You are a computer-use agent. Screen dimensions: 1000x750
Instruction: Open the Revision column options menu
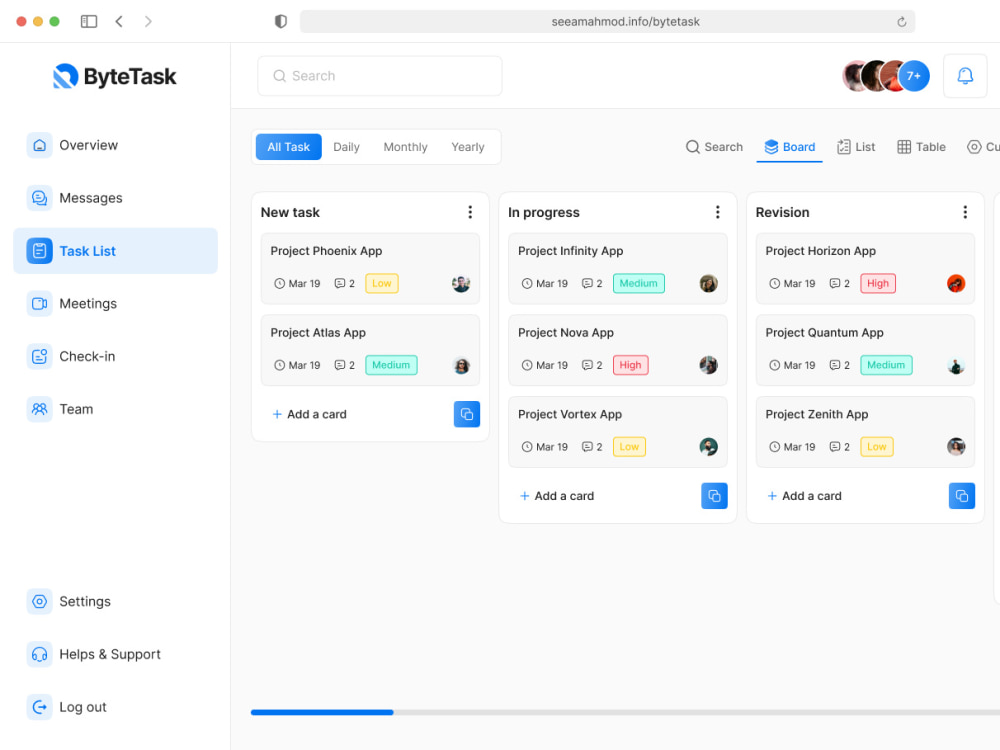pyautogui.click(x=965, y=212)
